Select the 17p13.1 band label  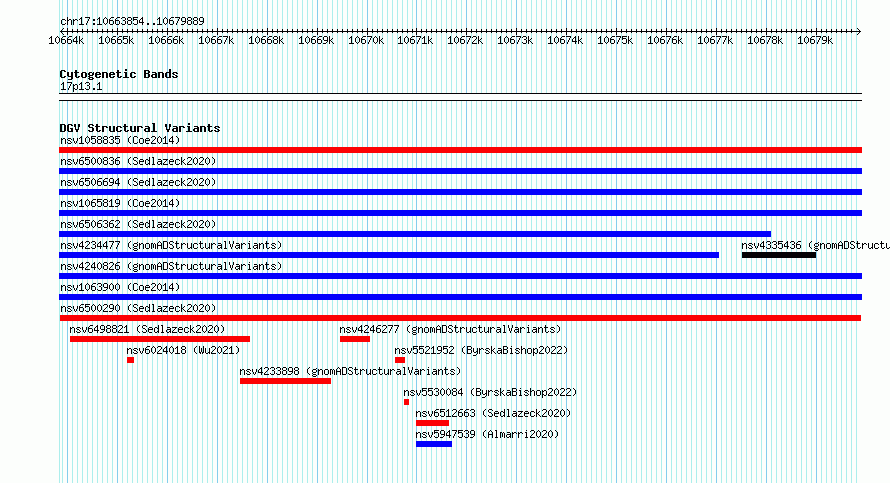click(81, 86)
